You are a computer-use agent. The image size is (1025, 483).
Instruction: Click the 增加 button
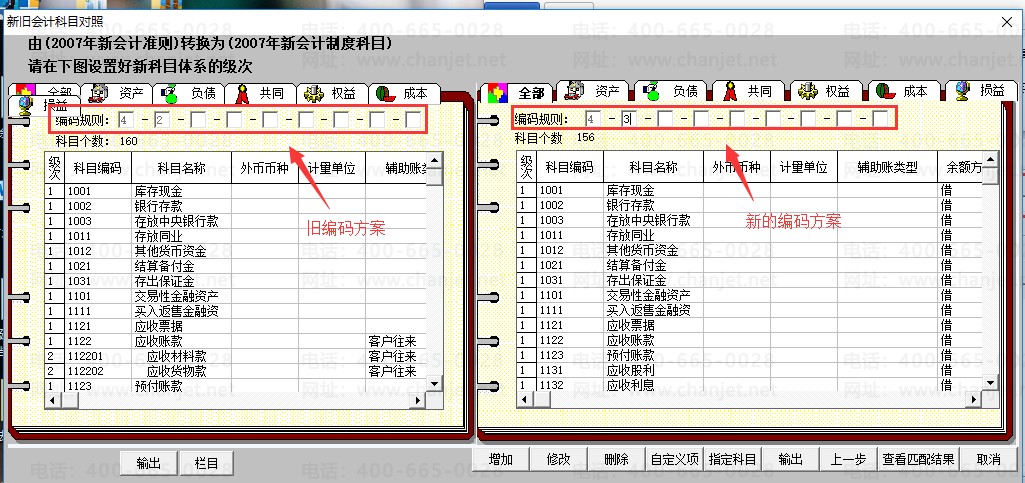500,459
